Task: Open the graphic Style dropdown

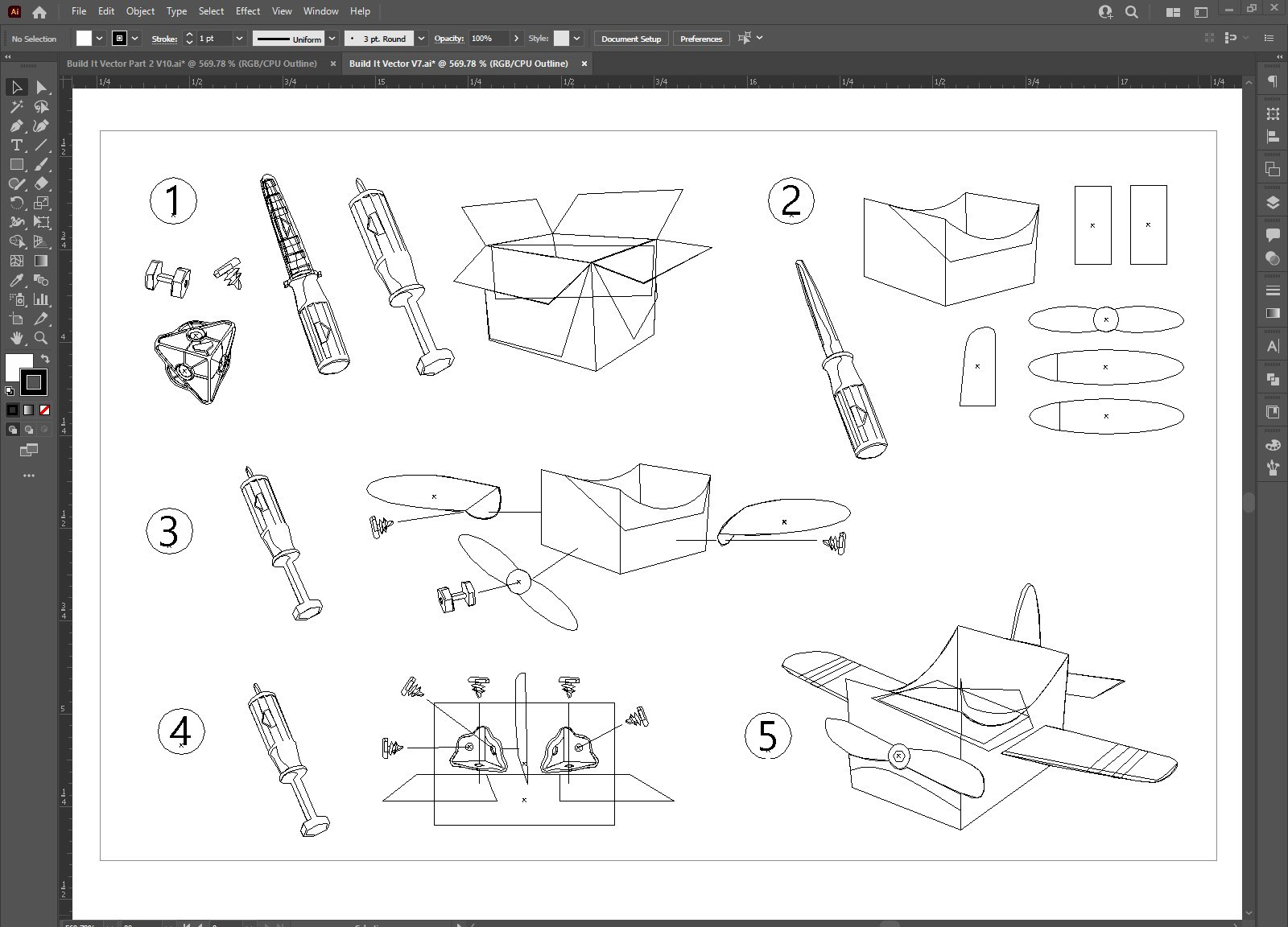Action: point(577,39)
